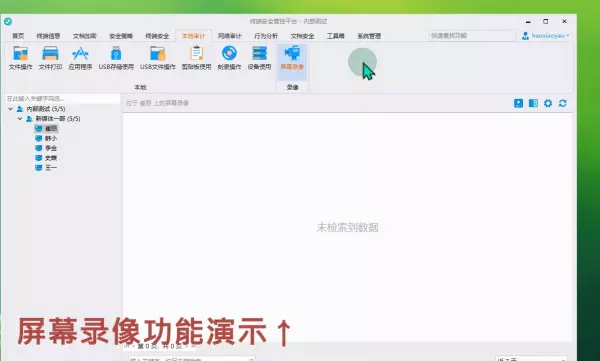Select the 屏幕录像 (screen recording) camera icon
The height and width of the screenshot is (361, 600).
(x=292, y=53)
